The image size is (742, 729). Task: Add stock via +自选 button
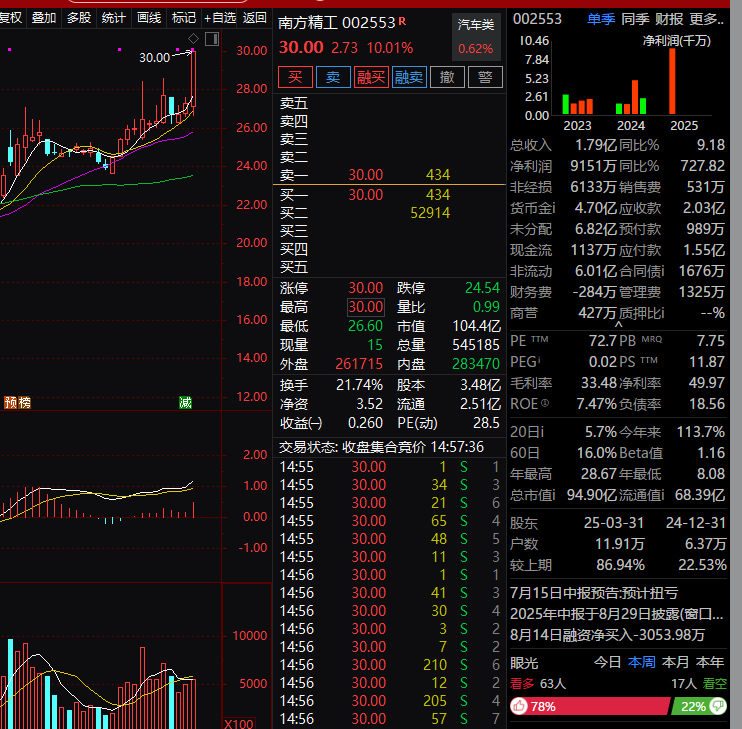click(x=220, y=18)
